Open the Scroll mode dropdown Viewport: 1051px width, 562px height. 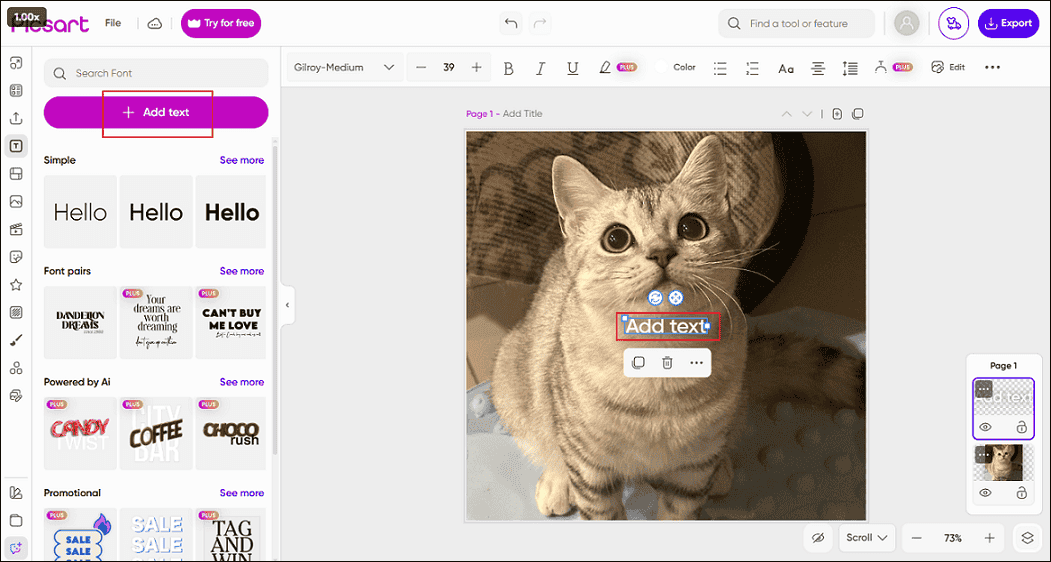coord(866,538)
